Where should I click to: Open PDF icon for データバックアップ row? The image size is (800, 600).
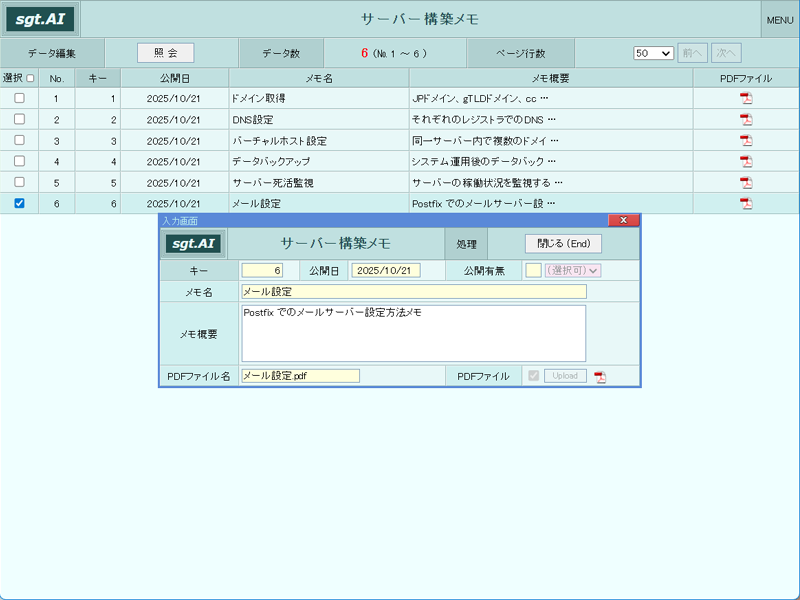point(746,162)
